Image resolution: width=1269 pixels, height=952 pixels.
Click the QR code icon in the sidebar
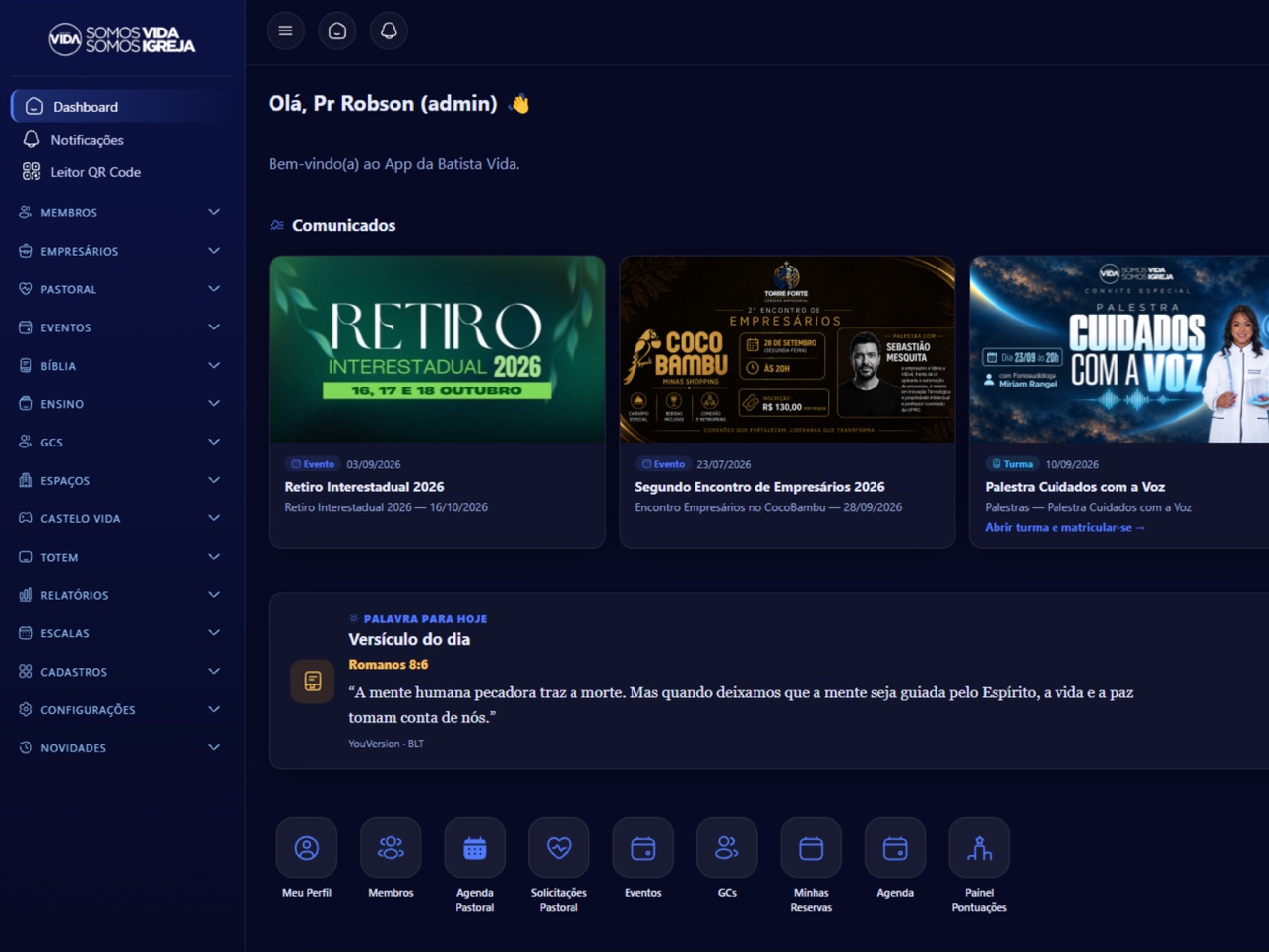pos(31,172)
